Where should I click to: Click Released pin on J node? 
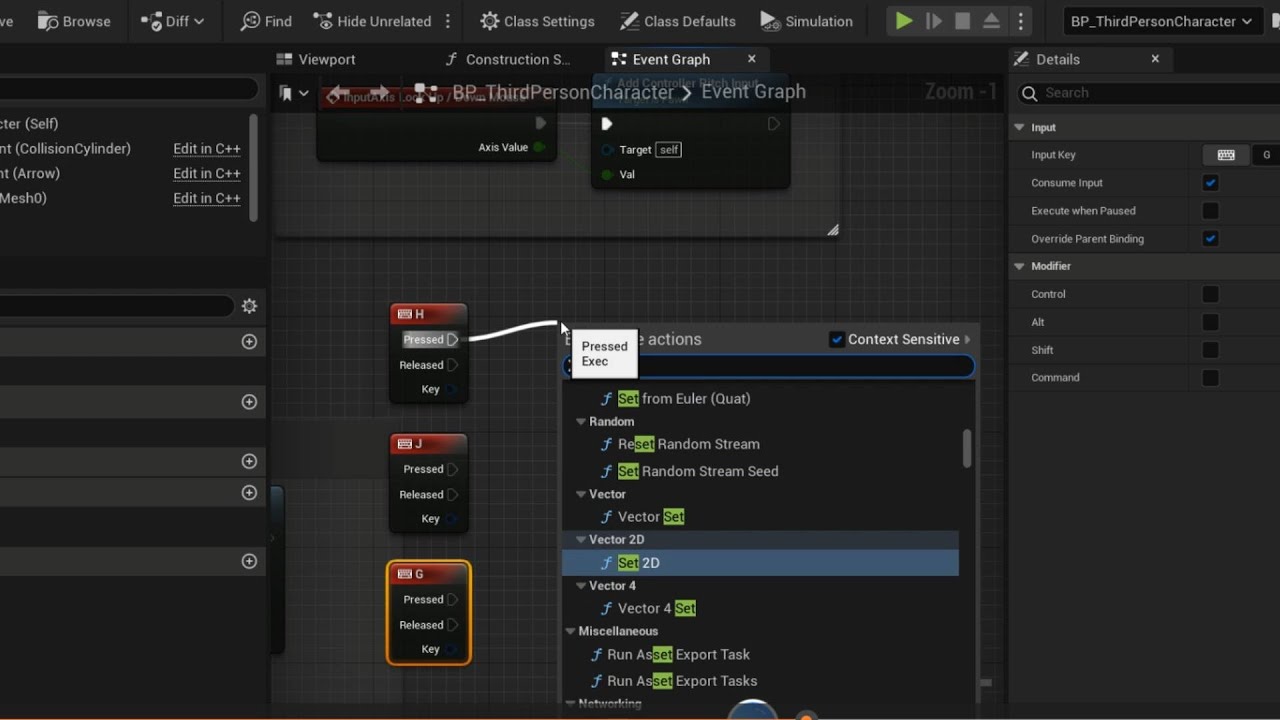point(453,494)
